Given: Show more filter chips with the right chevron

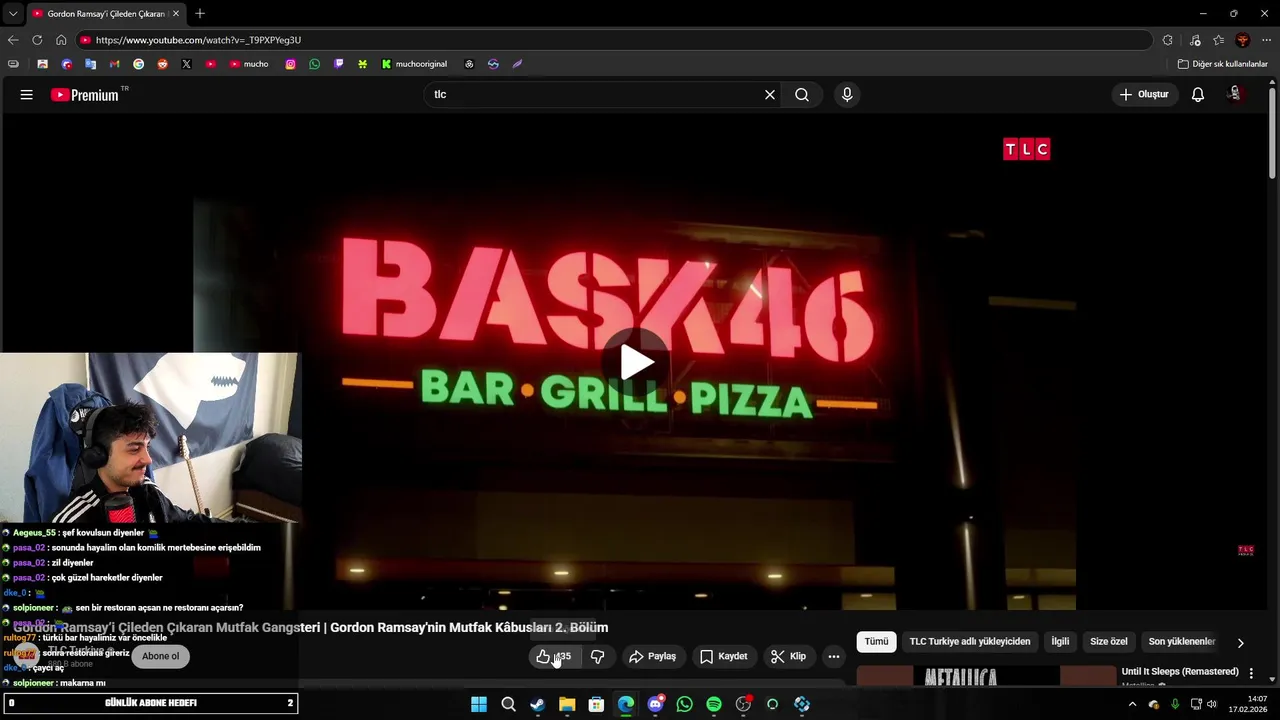Looking at the screenshot, I should click(1240, 642).
